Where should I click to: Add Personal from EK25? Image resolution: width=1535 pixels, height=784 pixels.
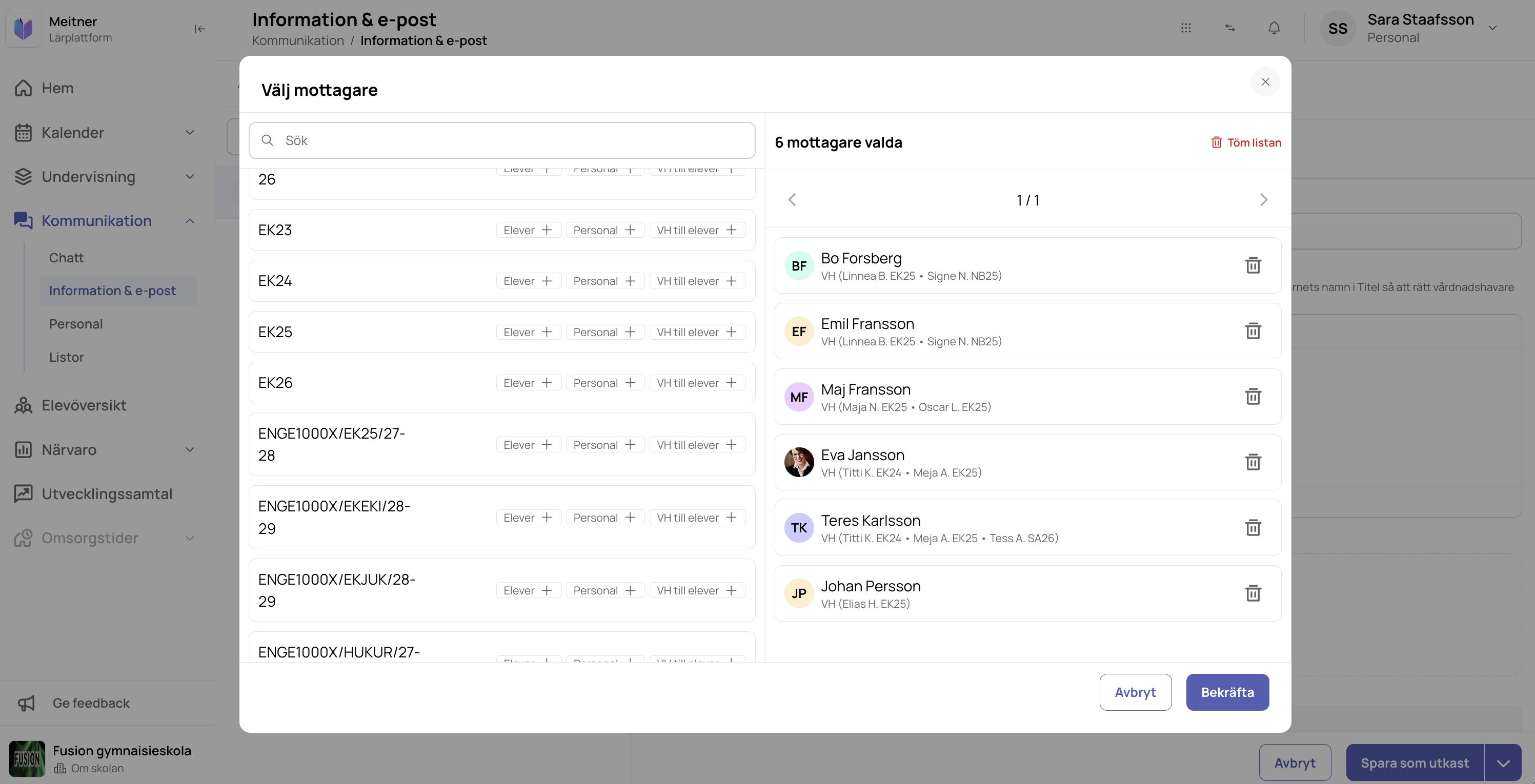pos(605,332)
